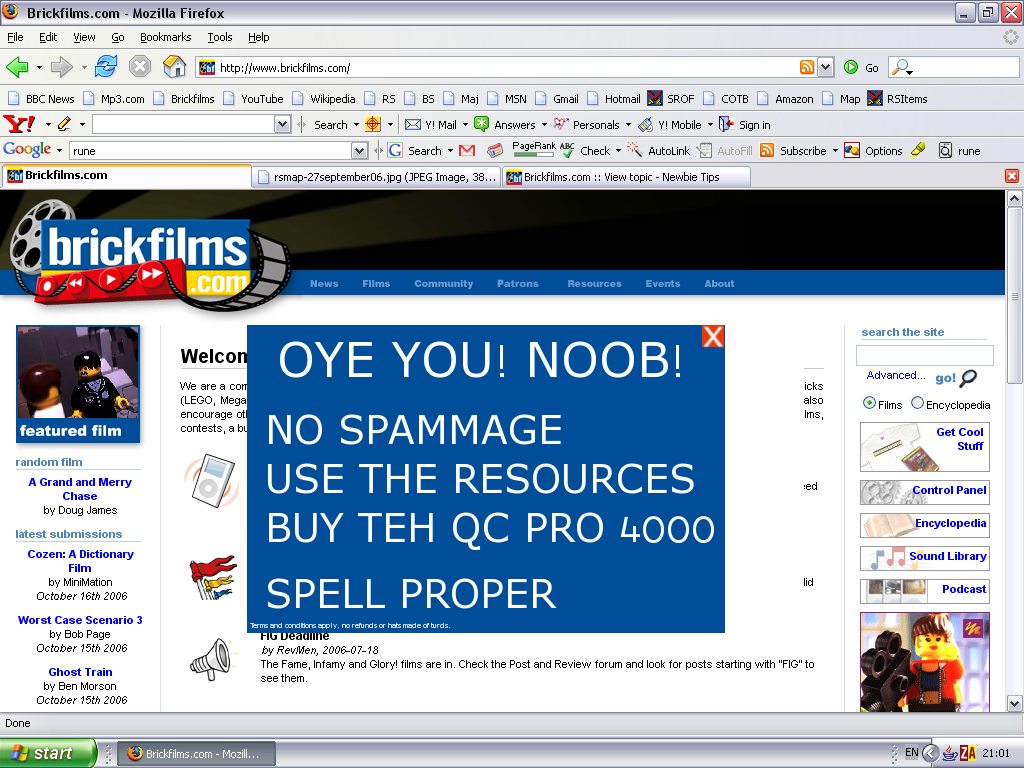
Task: Click the RSS feed icon in address bar
Action: coord(807,67)
